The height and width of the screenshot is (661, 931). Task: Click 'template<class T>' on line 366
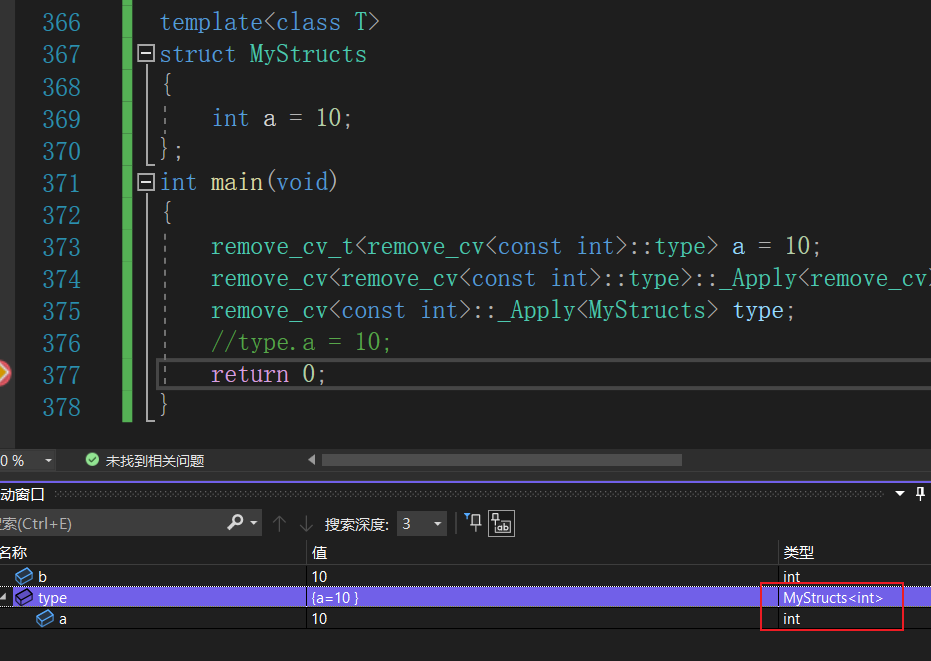click(x=270, y=23)
